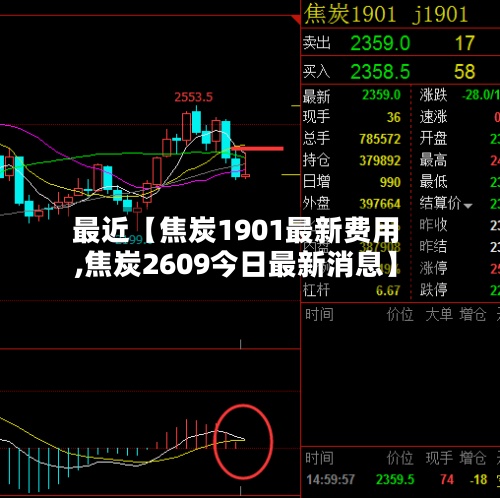The width and height of the screenshot is (500, 498).
Task: Select the 买入 price 2358.5
Action: tap(380, 72)
